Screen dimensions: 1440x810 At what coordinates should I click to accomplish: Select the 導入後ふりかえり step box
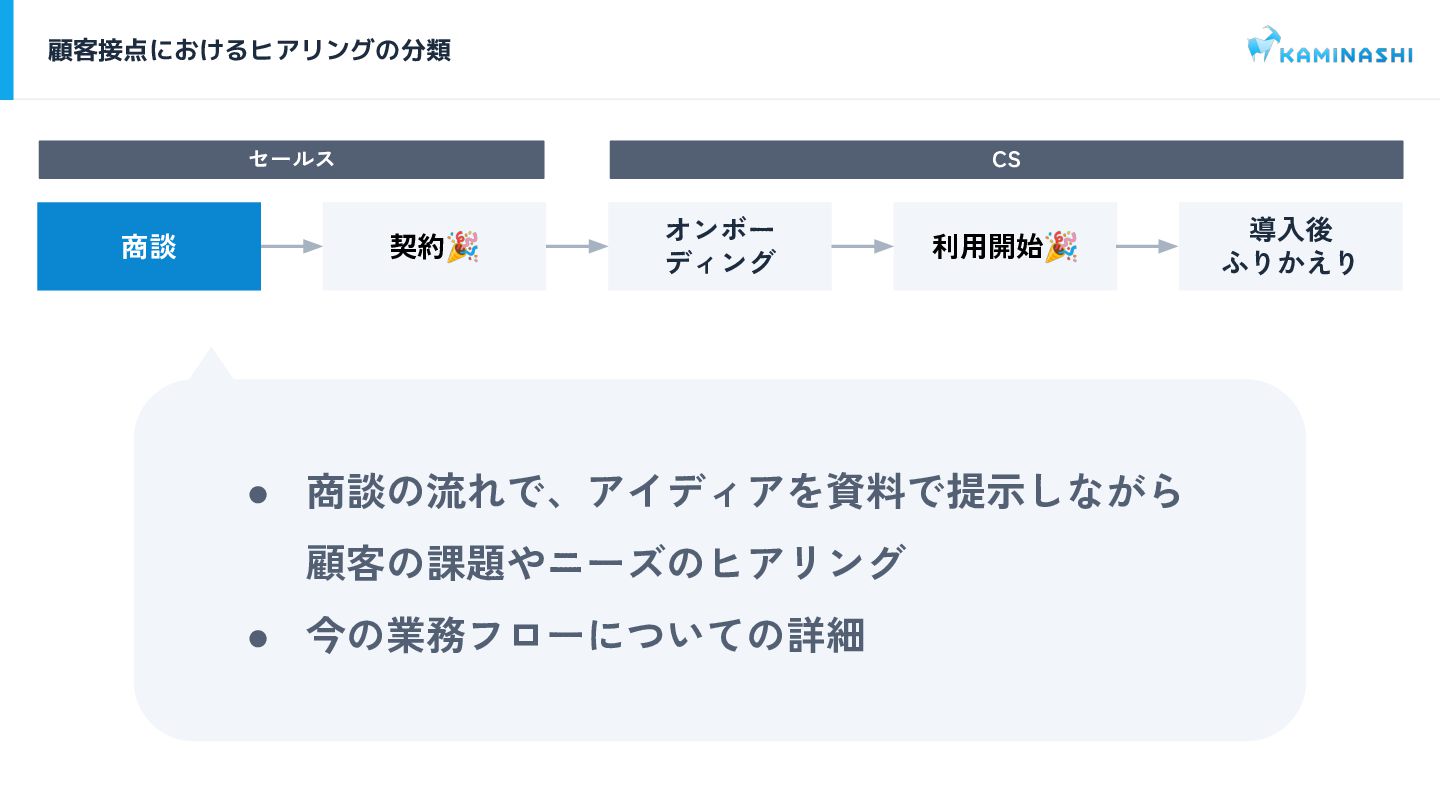tap(1290, 247)
